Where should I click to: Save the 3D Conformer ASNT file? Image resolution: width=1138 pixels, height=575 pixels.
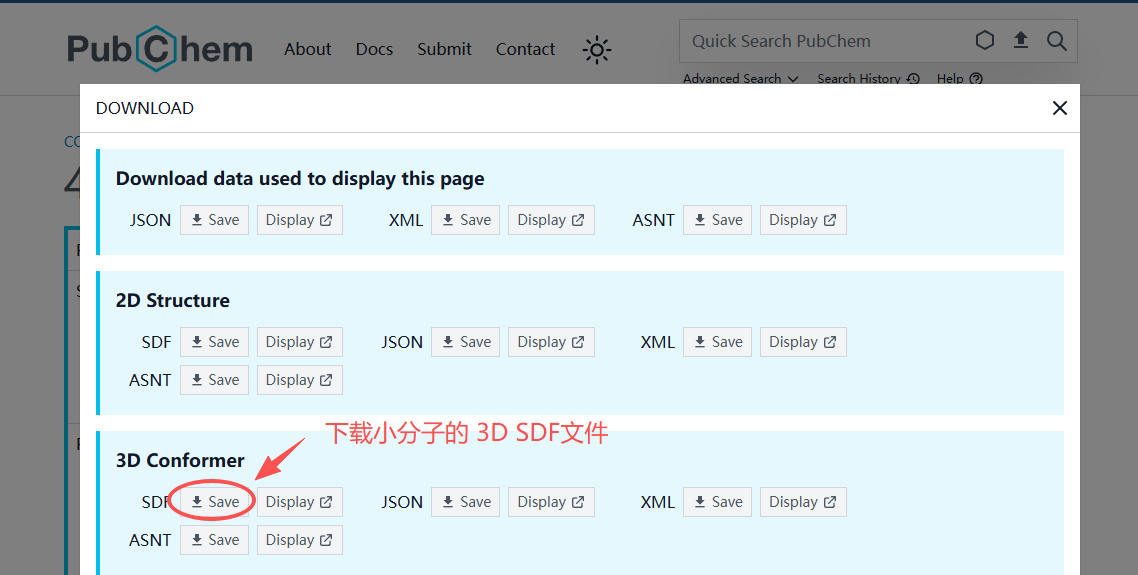[215, 540]
